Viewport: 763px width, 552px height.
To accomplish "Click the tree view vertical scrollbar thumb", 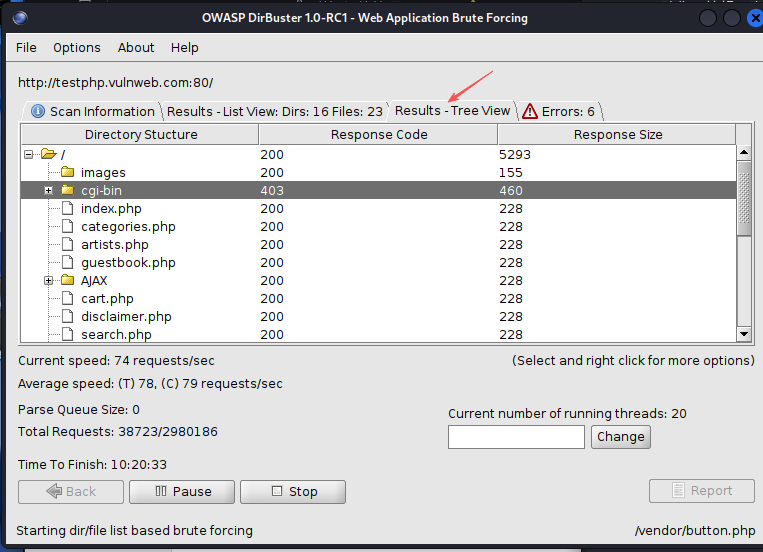I will [x=744, y=199].
